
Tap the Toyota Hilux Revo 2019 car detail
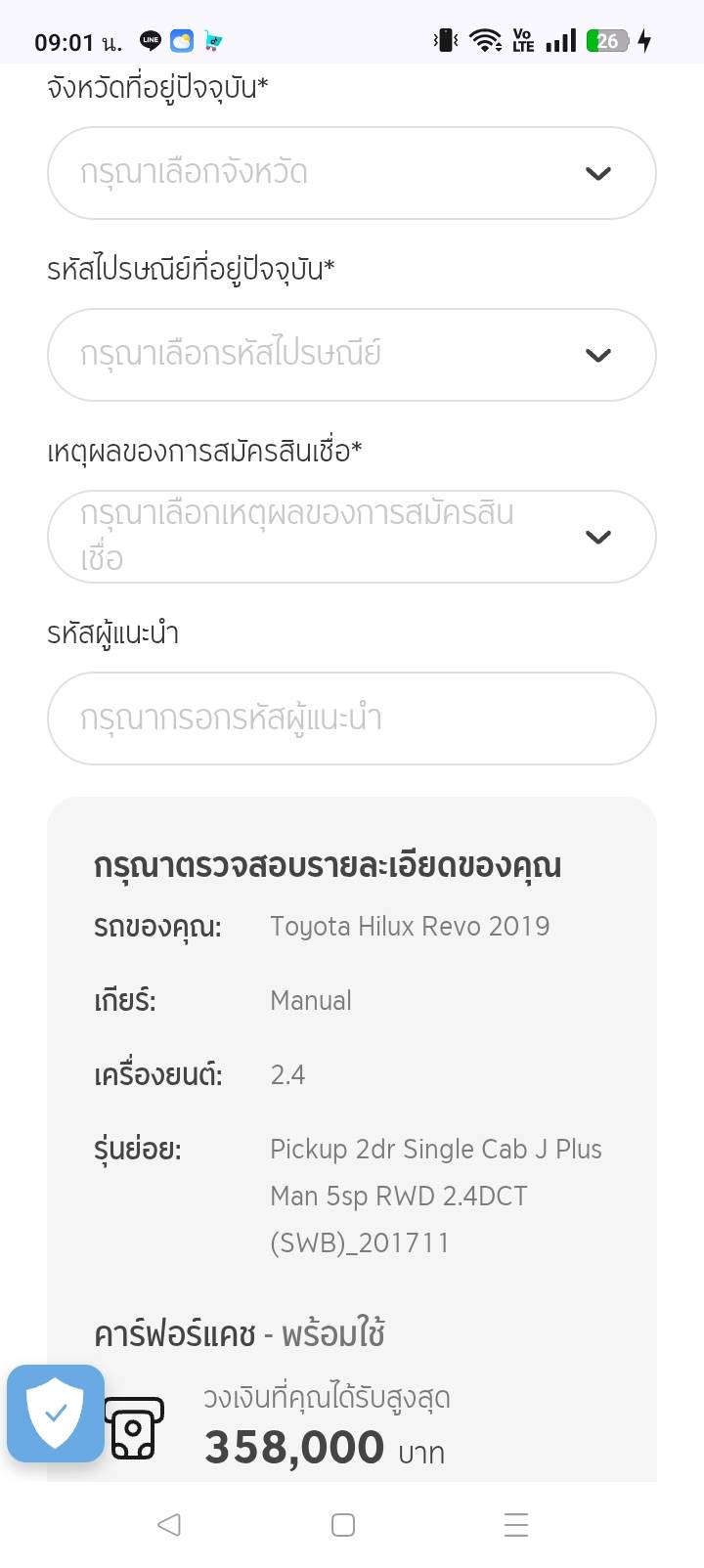[410, 926]
